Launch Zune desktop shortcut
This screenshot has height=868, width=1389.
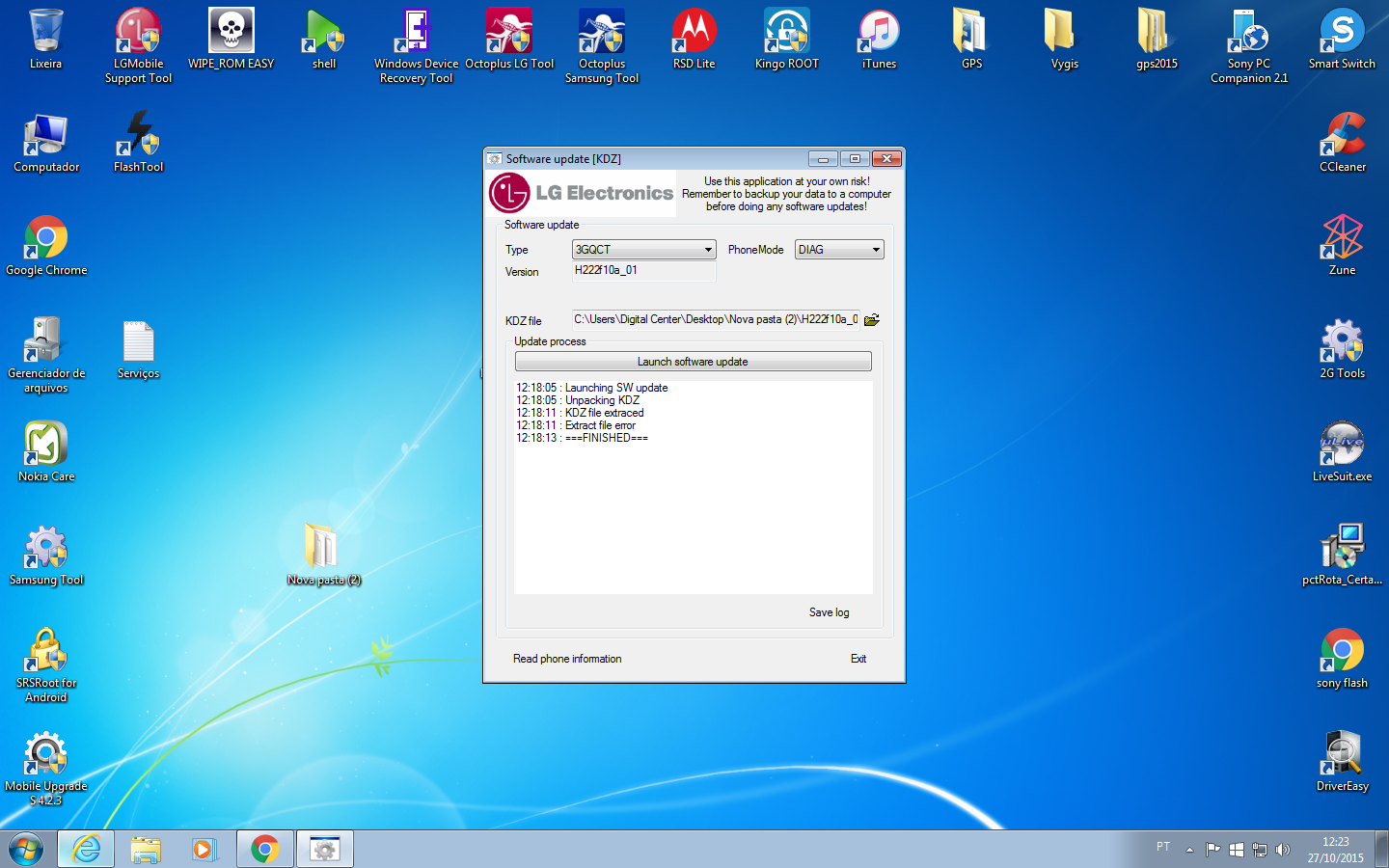pyautogui.click(x=1343, y=246)
